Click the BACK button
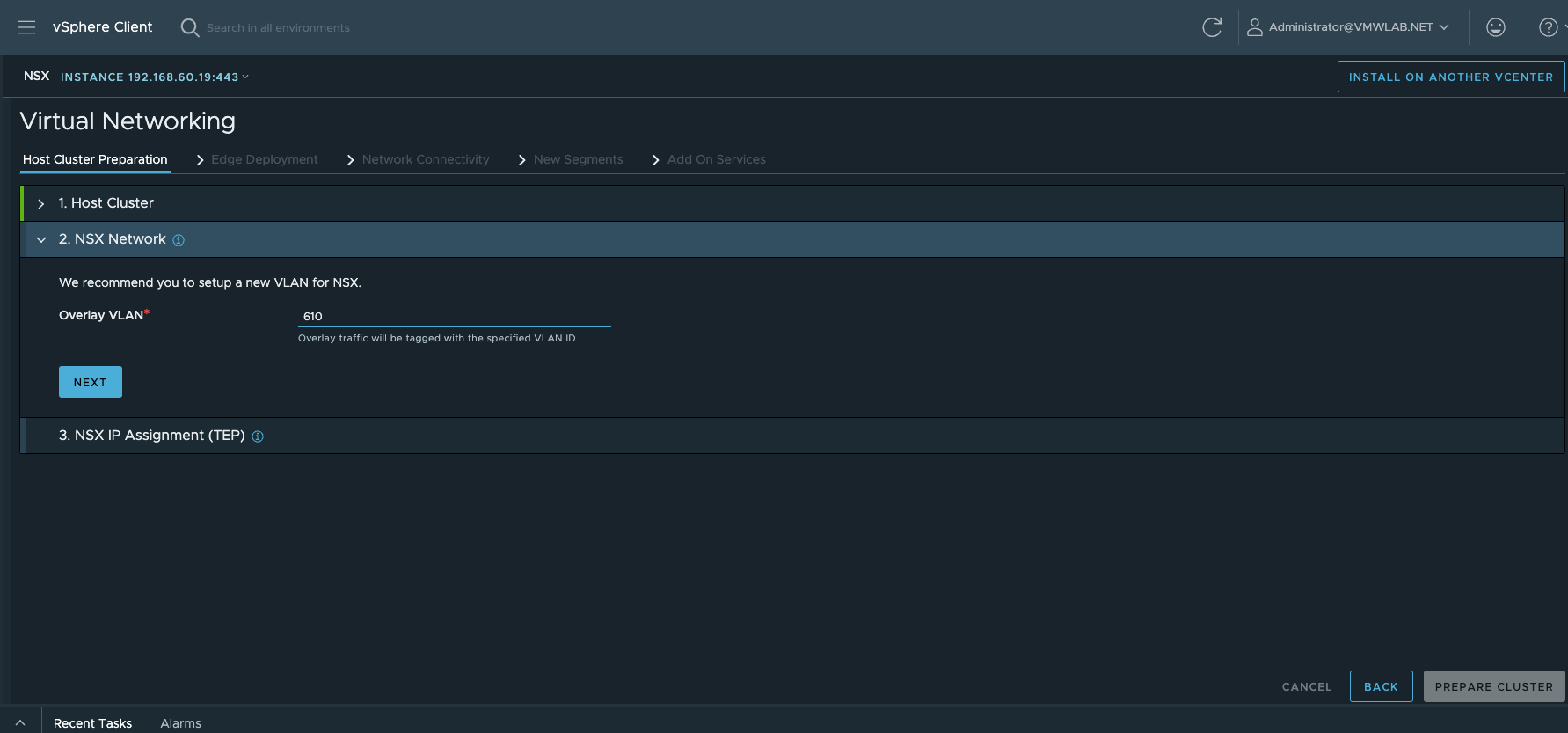 (1381, 686)
